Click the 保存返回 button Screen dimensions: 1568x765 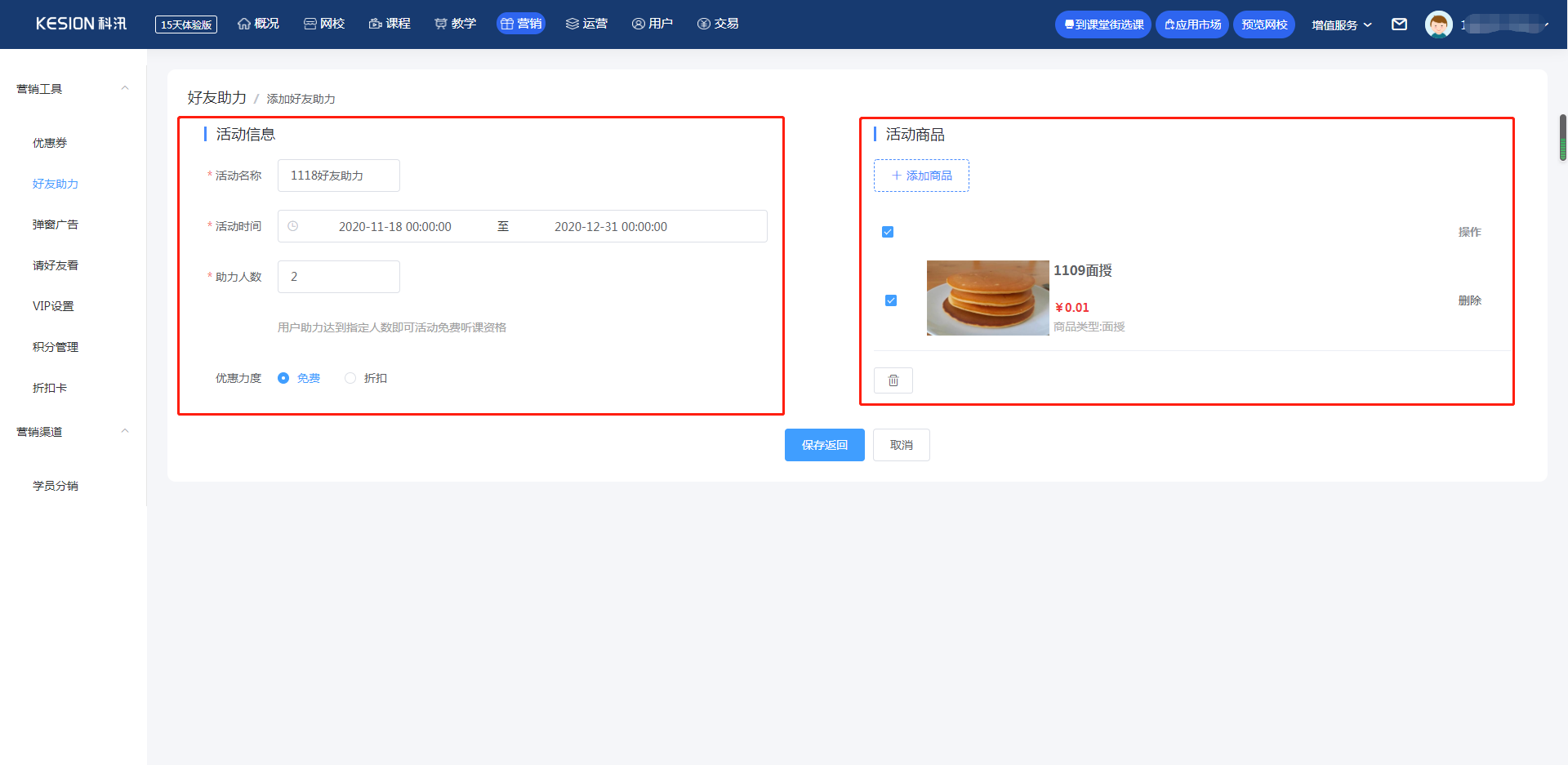click(825, 445)
